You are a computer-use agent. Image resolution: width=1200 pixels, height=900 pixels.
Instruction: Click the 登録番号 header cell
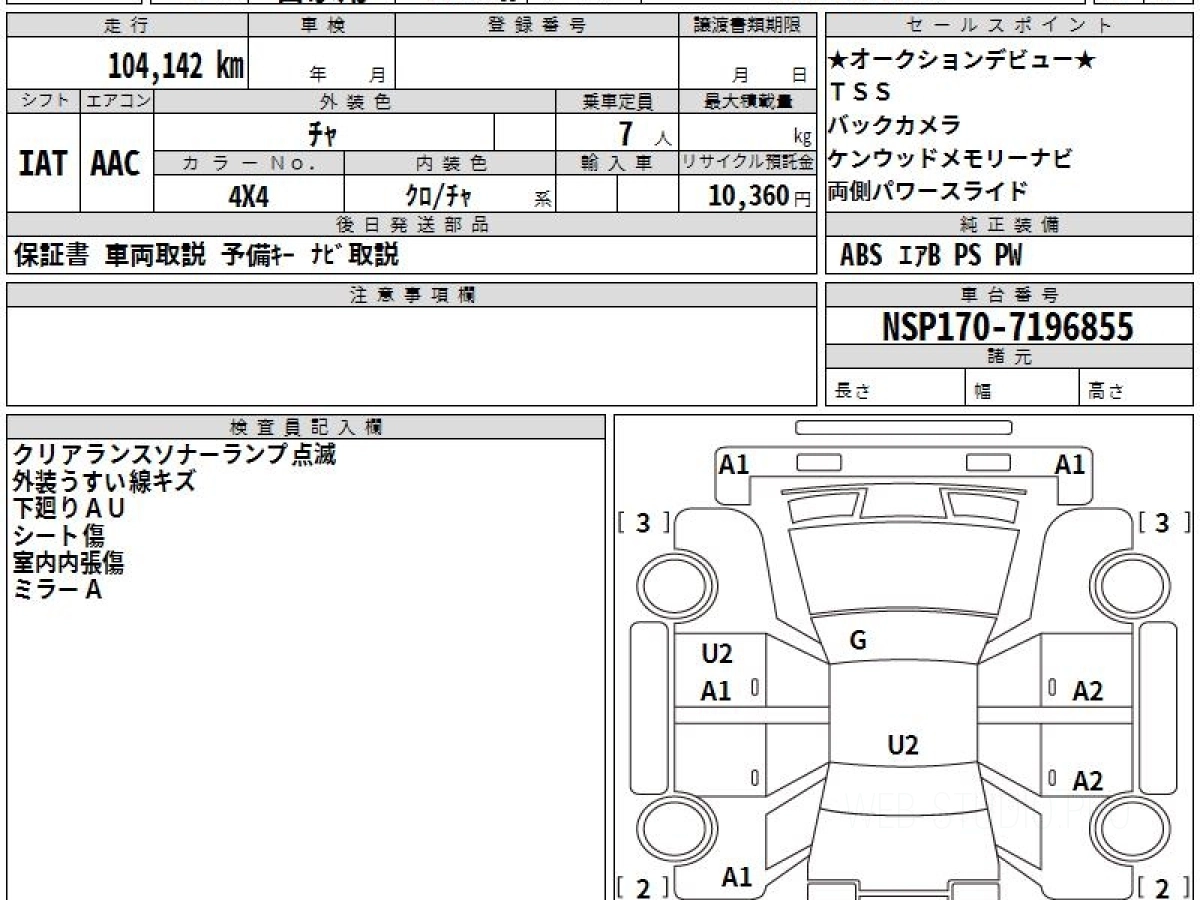[537, 26]
